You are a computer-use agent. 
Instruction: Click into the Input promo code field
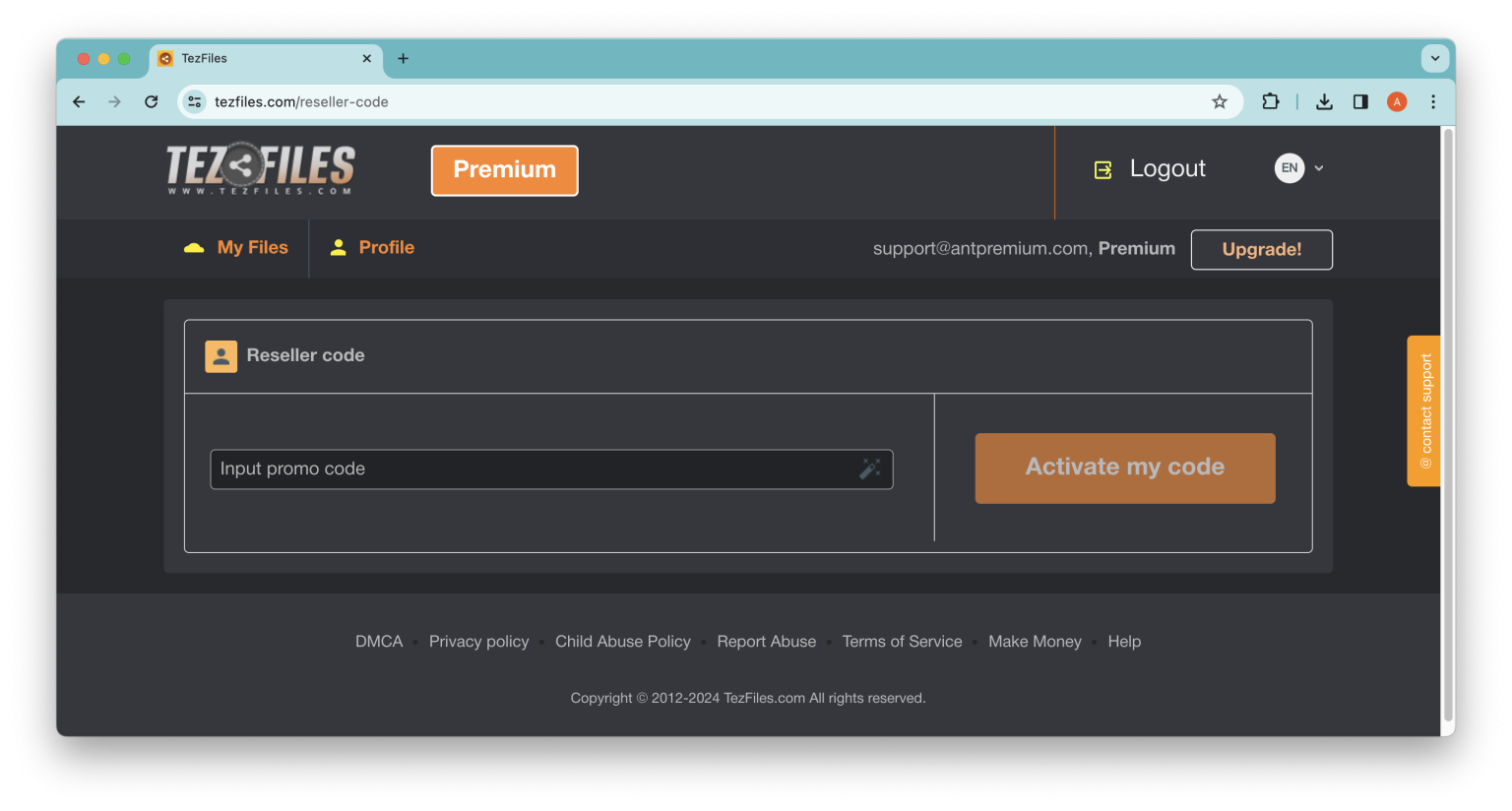[532, 469]
